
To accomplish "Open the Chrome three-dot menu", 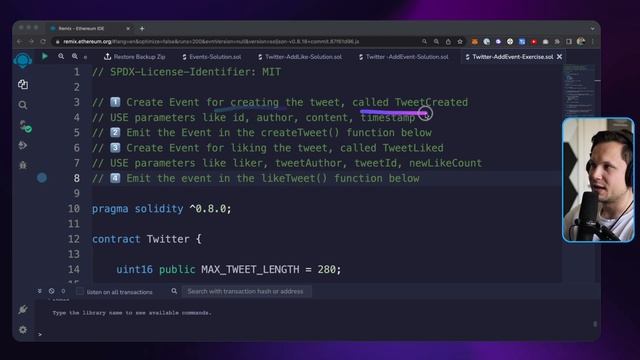I will [593, 42].
